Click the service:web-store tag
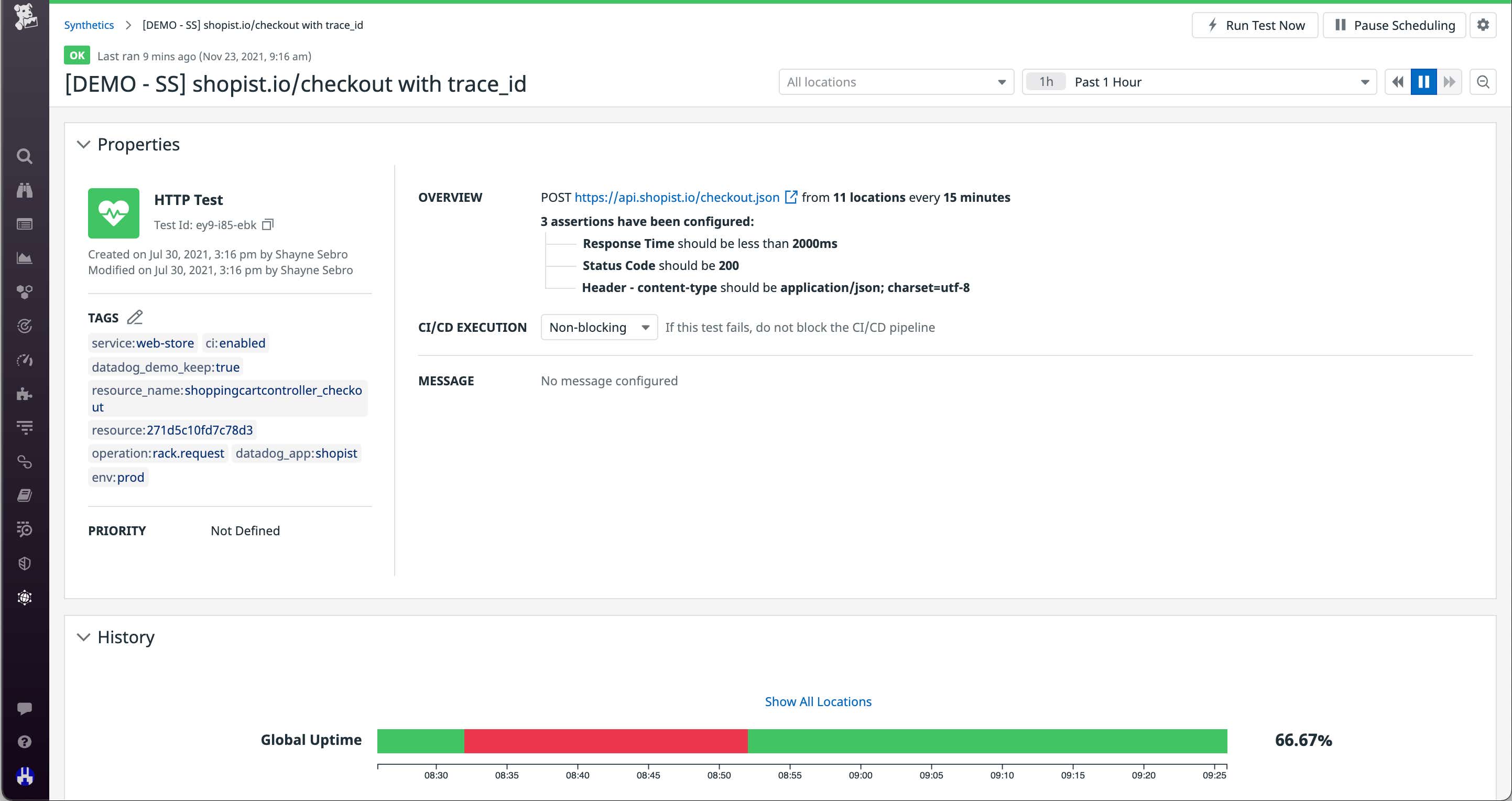The width and height of the screenshot is (1512, 801). pos(143,343)
